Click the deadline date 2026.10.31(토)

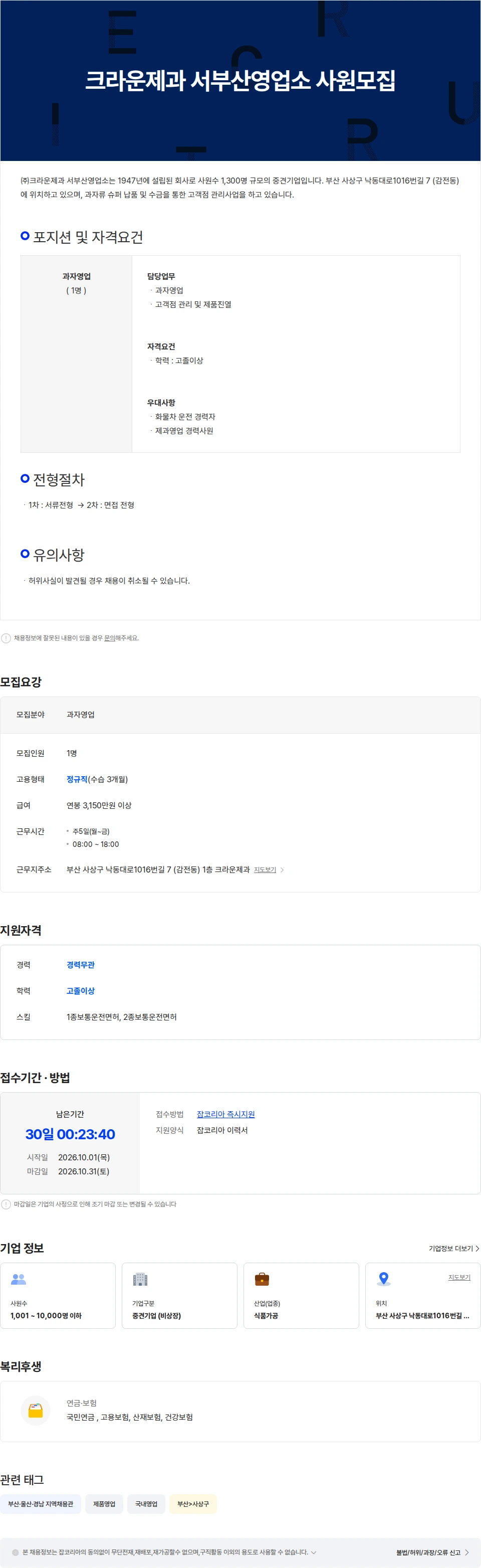84,1171
